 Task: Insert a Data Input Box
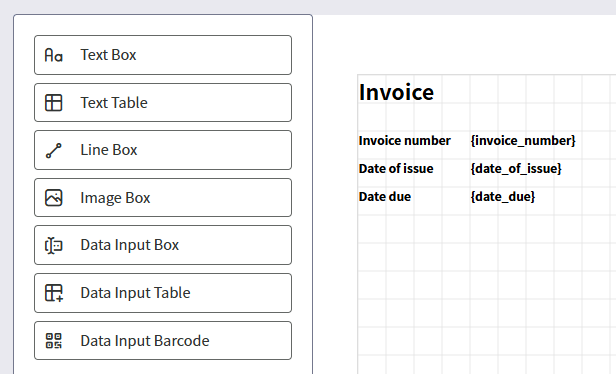coord(163,245)
